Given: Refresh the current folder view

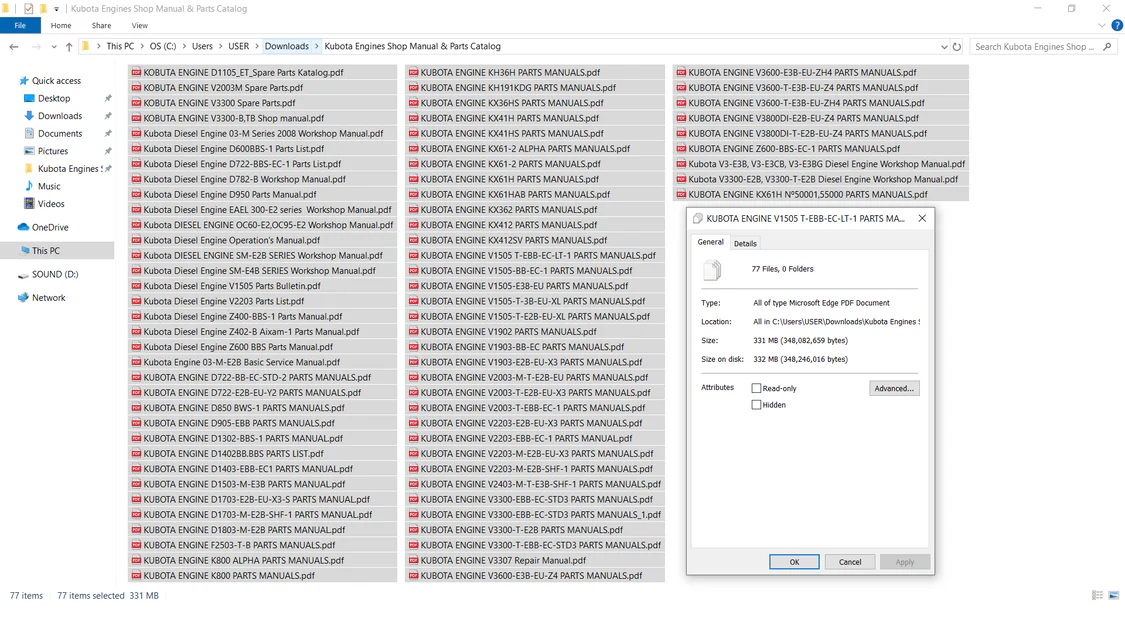Looking at the screenshot, I should [957, 47].
